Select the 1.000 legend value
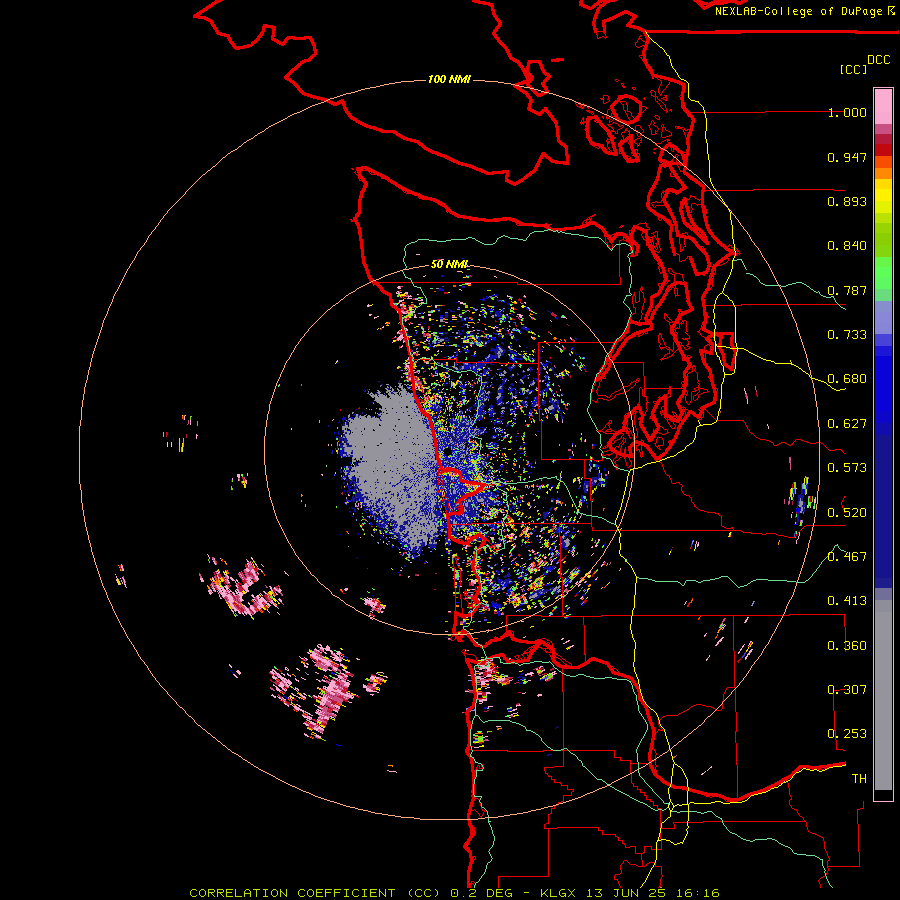The height and width of the screenshot is (900, 900). coord(847,112)
